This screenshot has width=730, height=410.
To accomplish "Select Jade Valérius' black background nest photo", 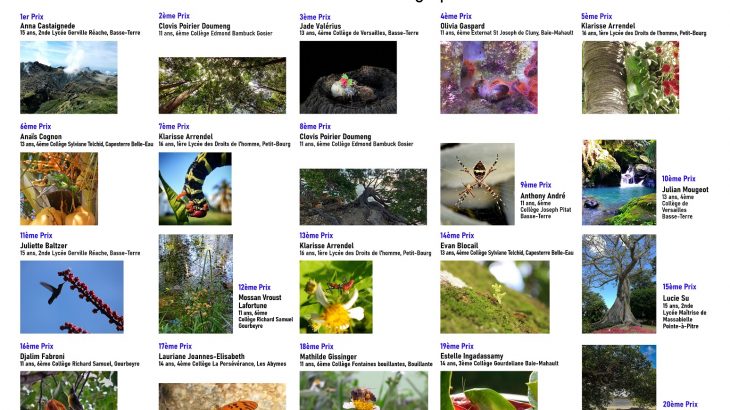I will [x=348, y=77].
